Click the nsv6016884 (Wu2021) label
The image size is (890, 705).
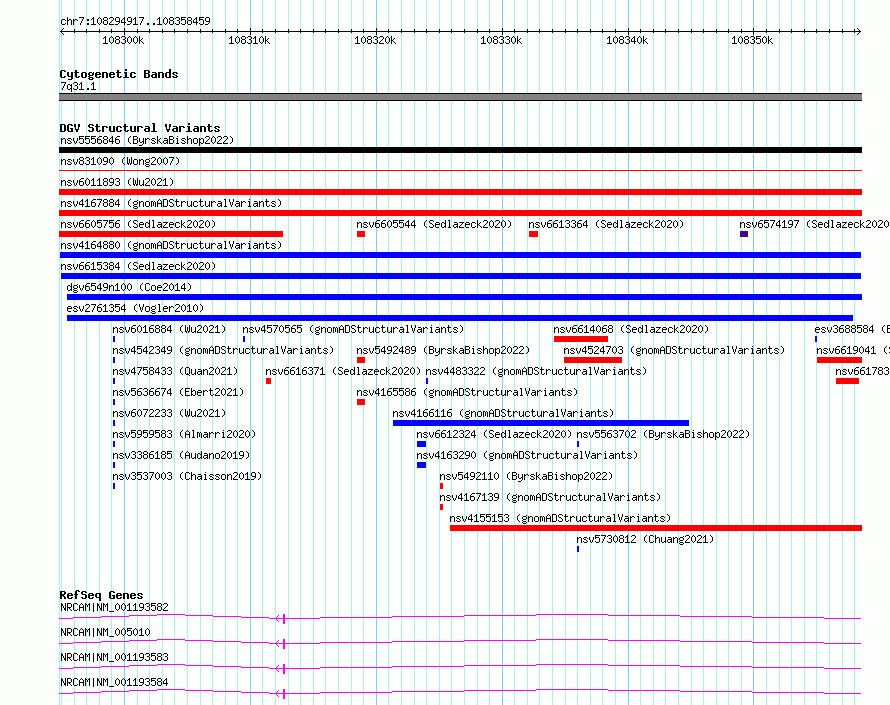169,329
